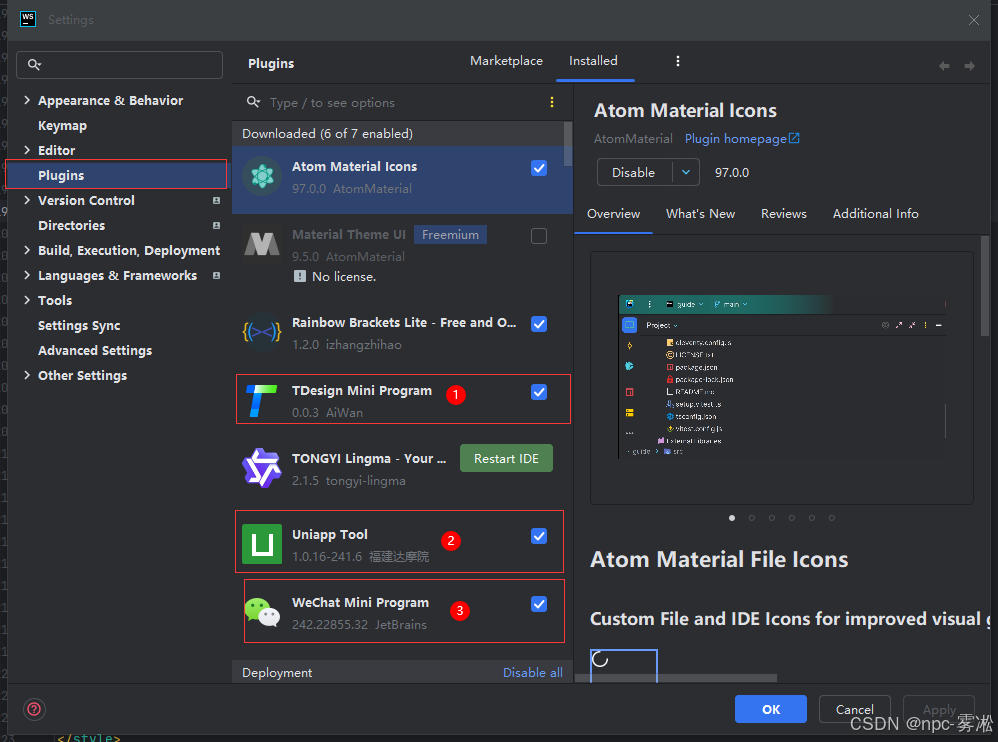Screen dimensions: 998x742
Task: Click the Cancel button
Action: point(854,709)
